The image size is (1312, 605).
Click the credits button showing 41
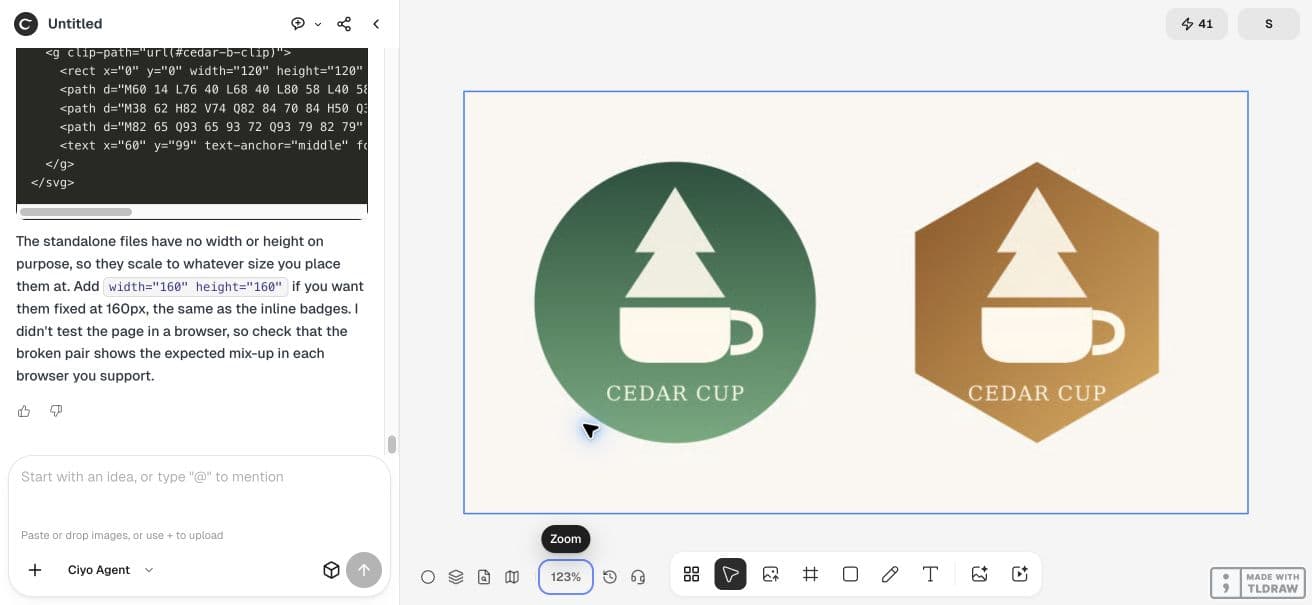tap(1197, 24)
